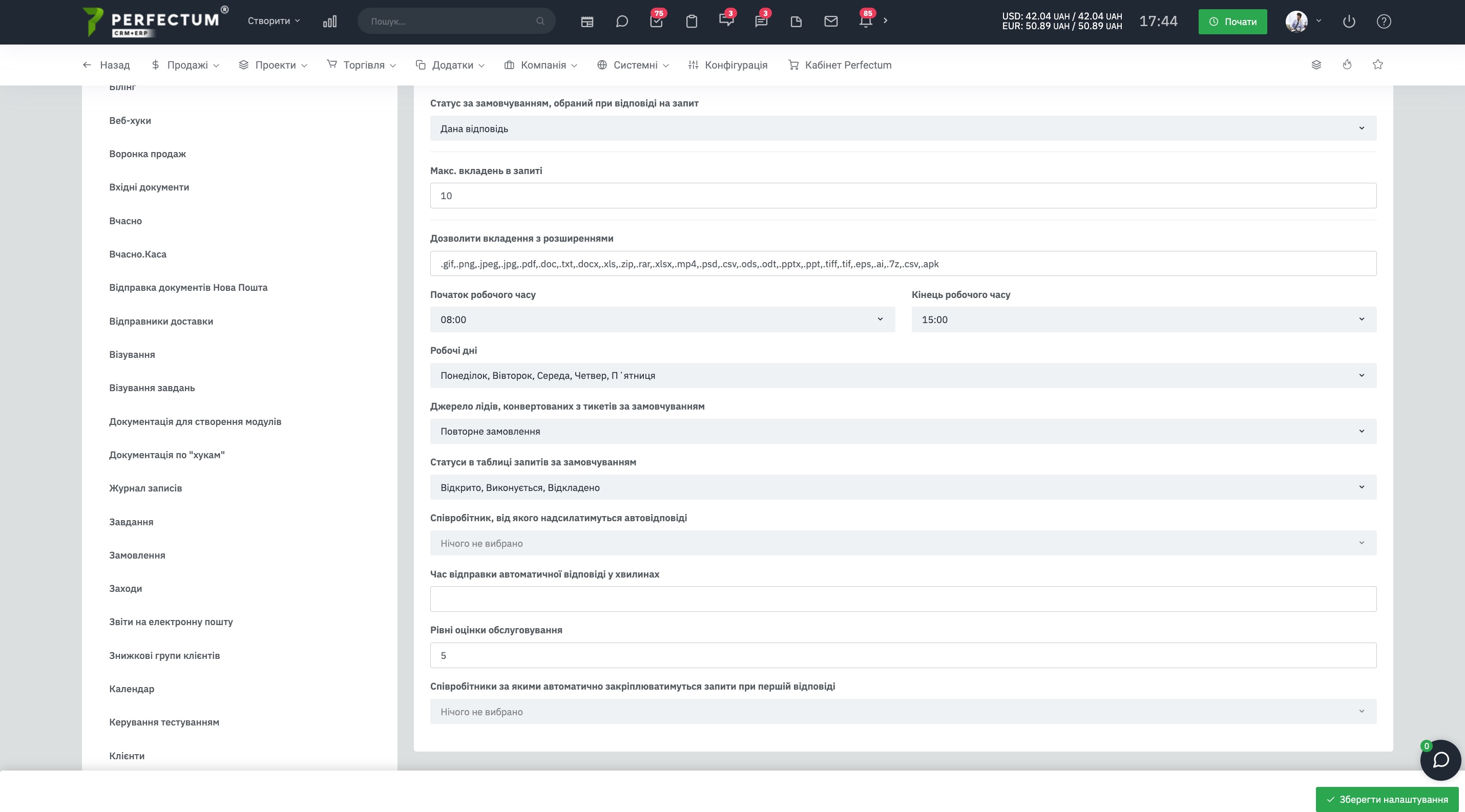Viewport: 1465px width, 812px height.
Task: Open Конфігурація menu item
Action: tap(727, 65)
